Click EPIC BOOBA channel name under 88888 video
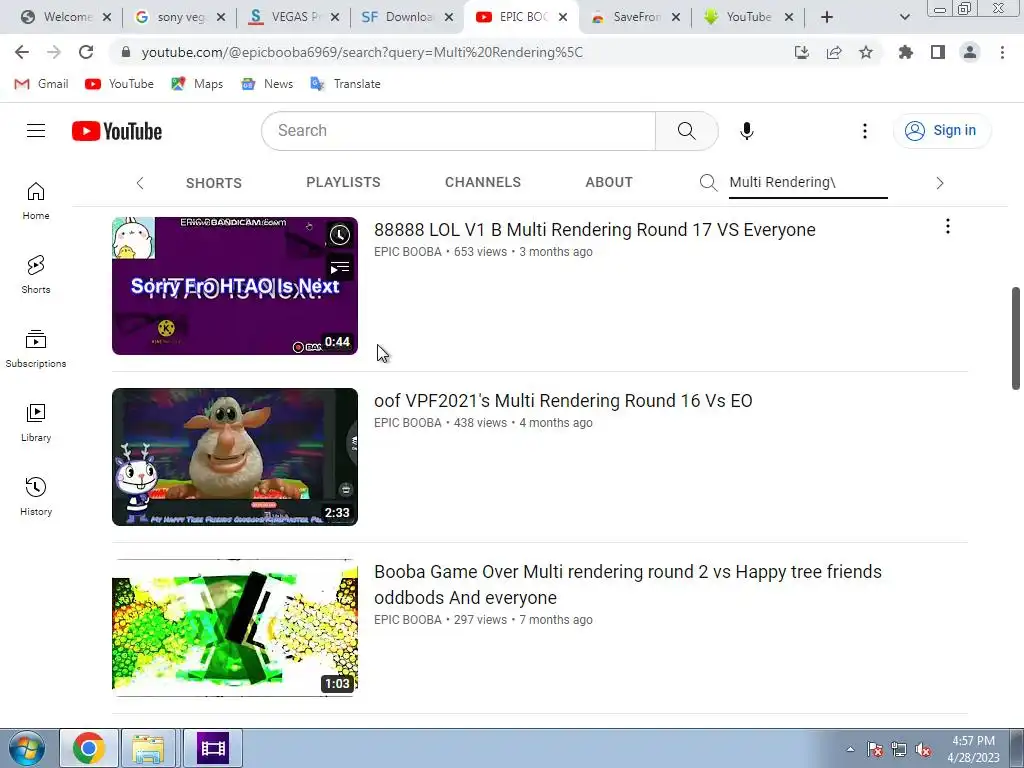Screen dimensions: 1024x768 click(408, 252)
